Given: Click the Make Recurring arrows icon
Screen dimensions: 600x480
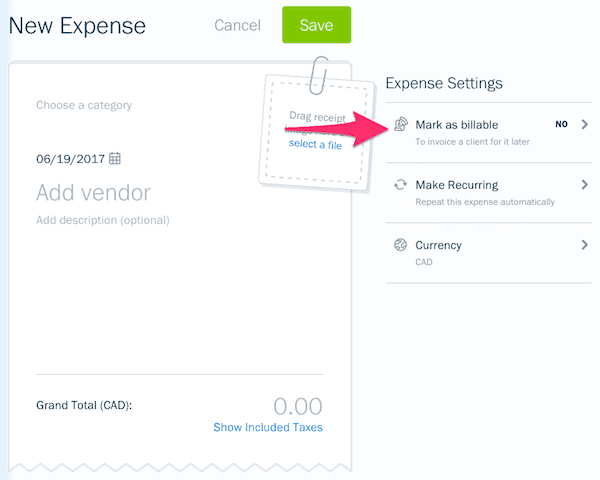Looking at the screenshot, I should tap(400, 185).
